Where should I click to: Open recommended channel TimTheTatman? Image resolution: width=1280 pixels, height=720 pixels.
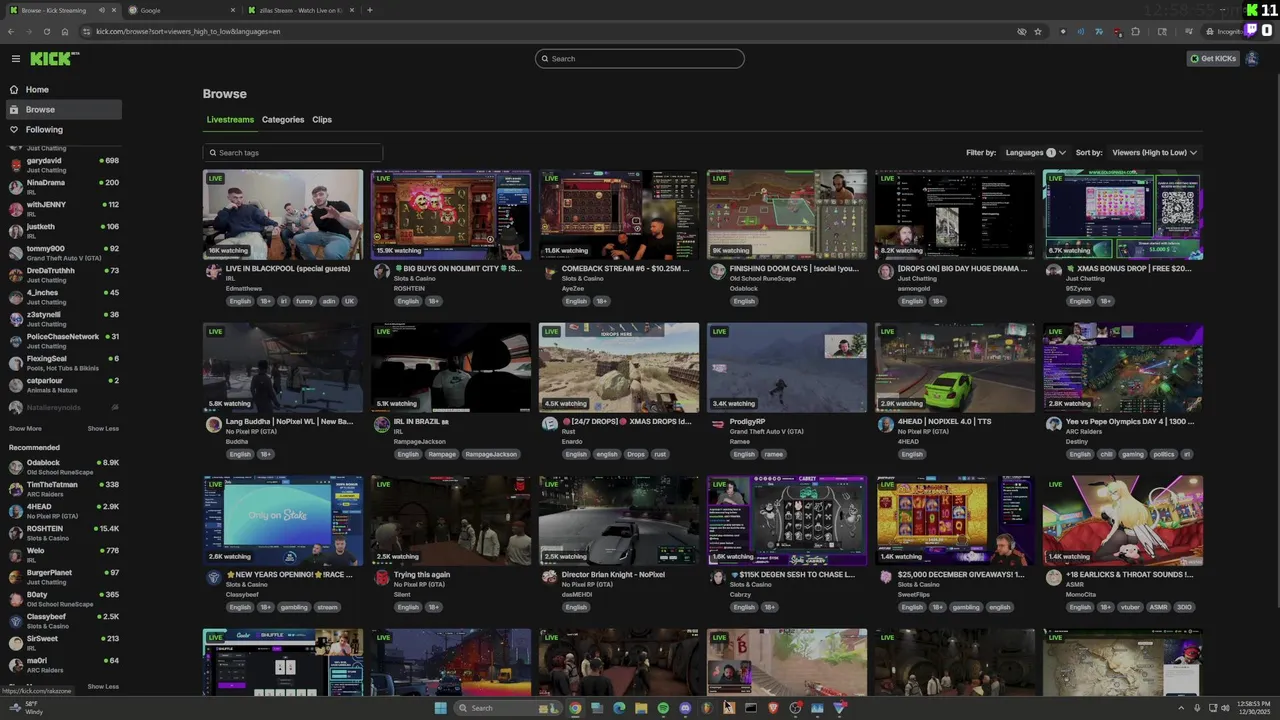pos(63,489)
